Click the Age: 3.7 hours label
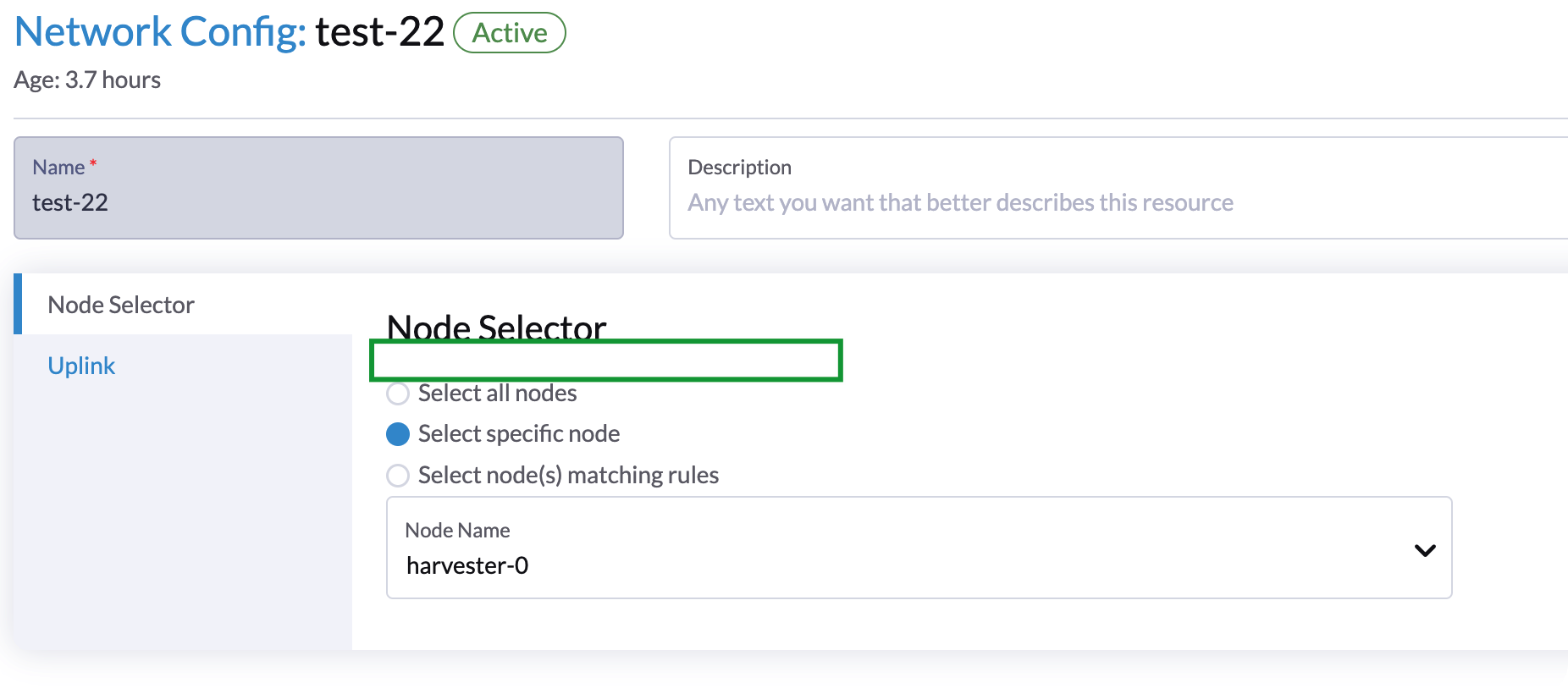The image size is (1568, 694). [x=88, y=80]
